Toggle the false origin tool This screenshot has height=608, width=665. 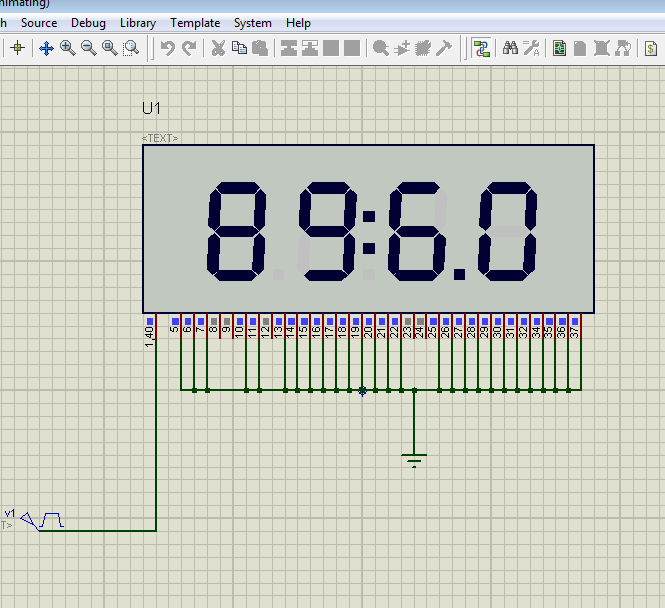[17, 48]
